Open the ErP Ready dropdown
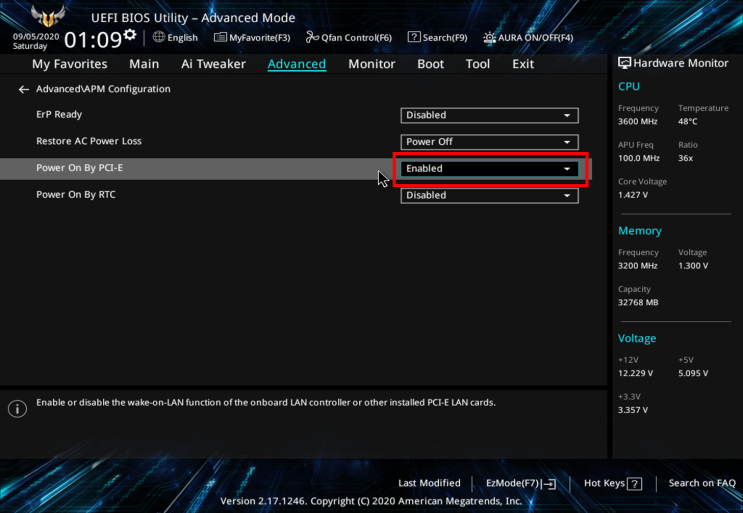 [x=489, y=115]
